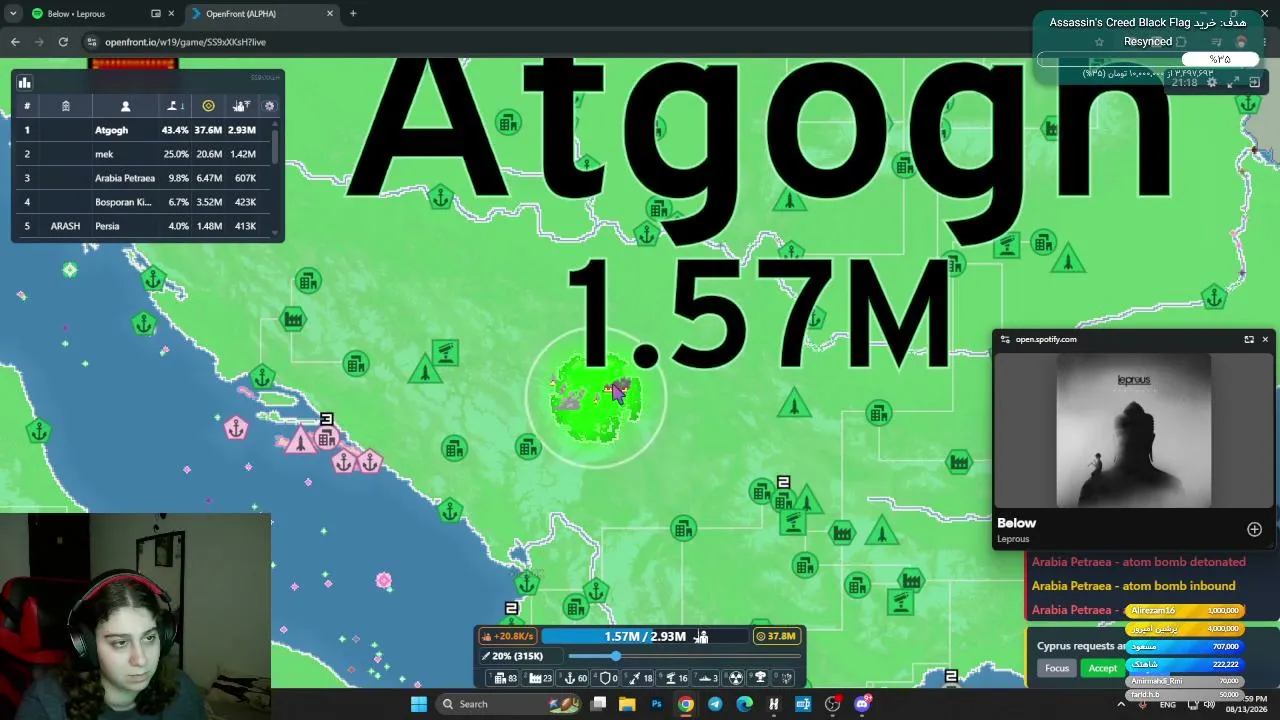Select Persia row in the leaderboard
The width and height of the screenshot is (1280, 720).
(145, 226)
